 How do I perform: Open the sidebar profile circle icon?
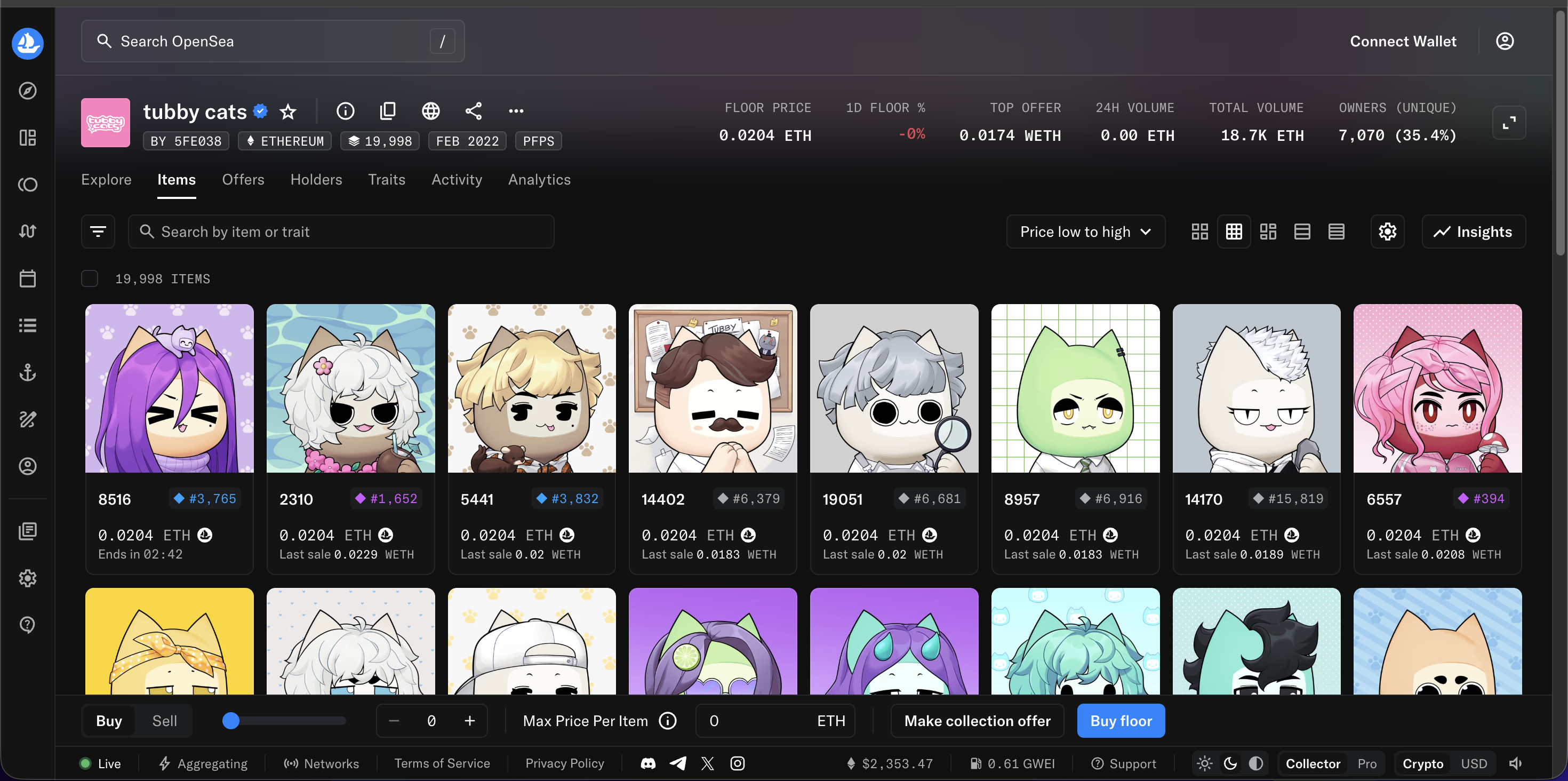27,466
